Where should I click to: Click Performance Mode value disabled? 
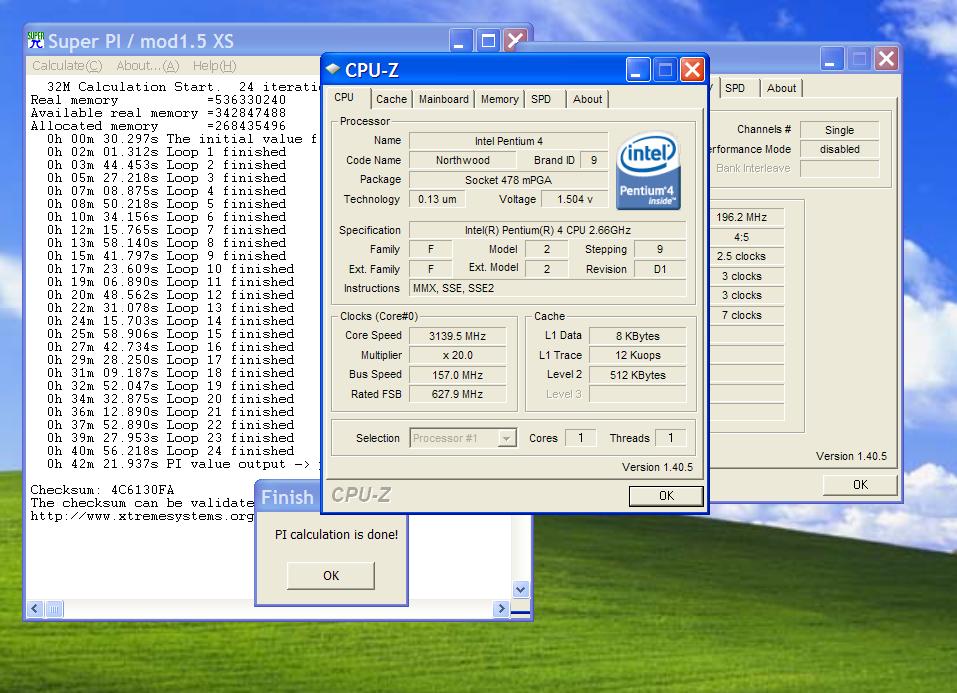(x=839, y=150)
